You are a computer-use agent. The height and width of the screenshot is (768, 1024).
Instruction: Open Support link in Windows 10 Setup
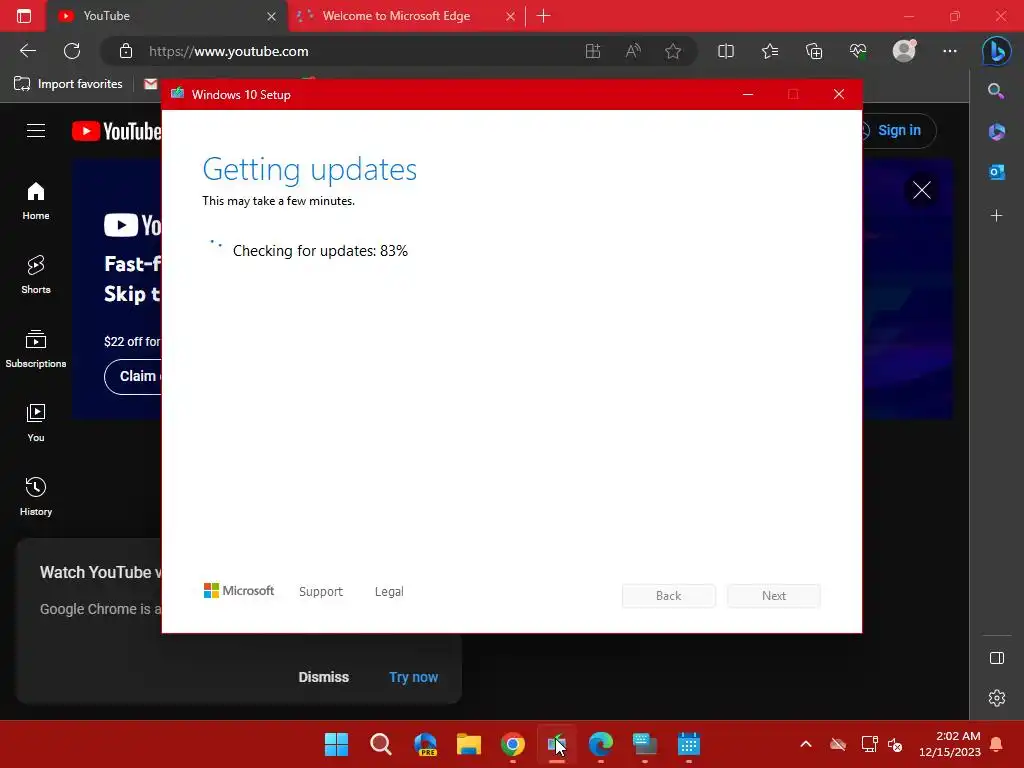(x=321, y=592)
